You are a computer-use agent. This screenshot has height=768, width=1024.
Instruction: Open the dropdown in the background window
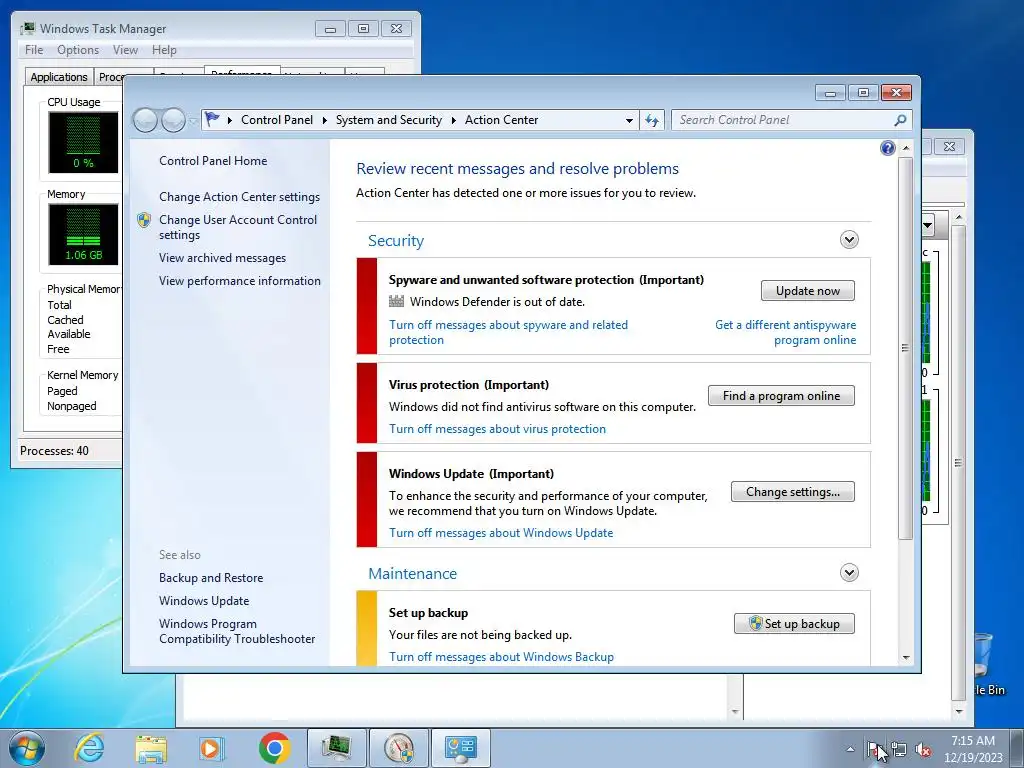(x=927, y=225)
